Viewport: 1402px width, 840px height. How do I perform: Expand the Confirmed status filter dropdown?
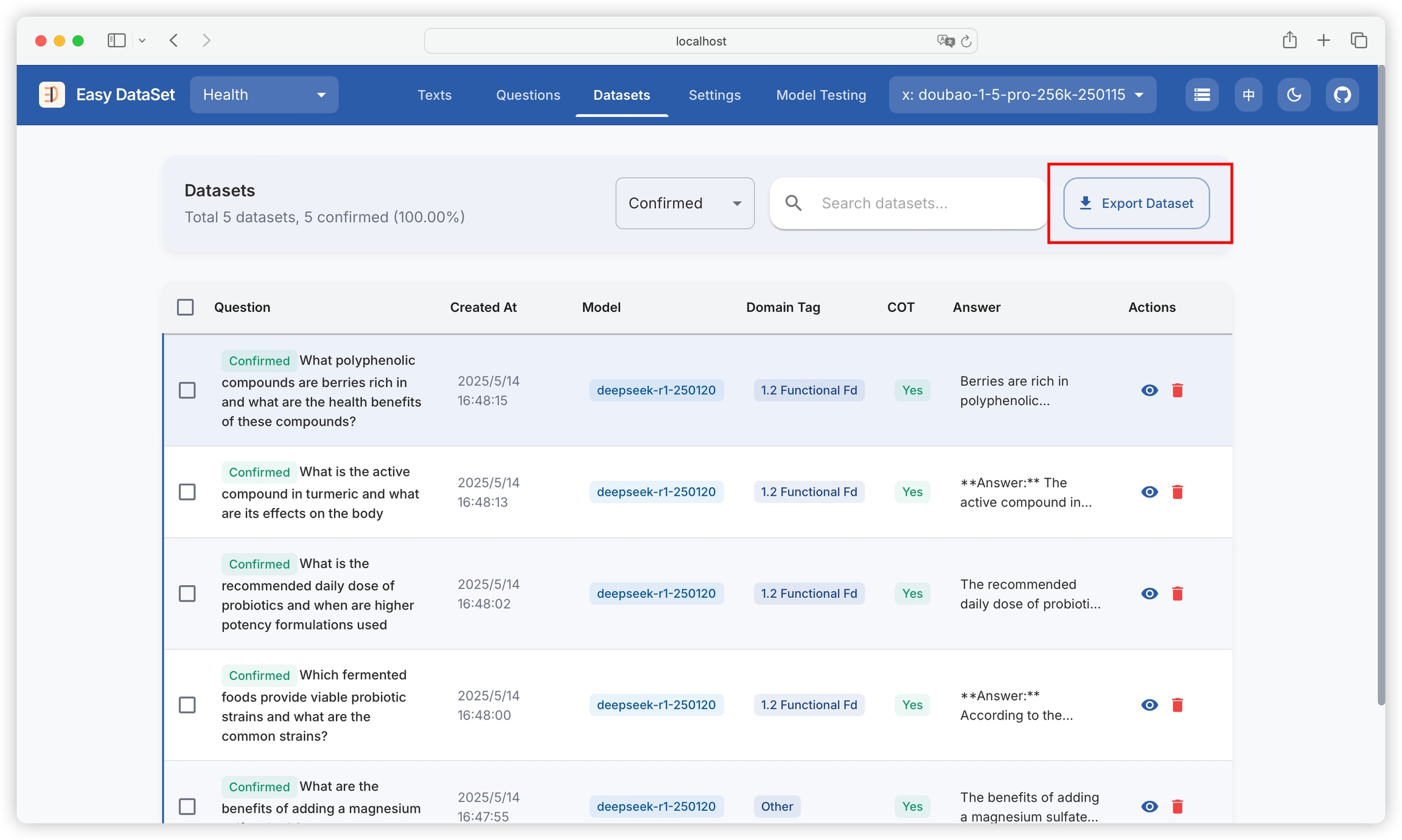(685, 203)
